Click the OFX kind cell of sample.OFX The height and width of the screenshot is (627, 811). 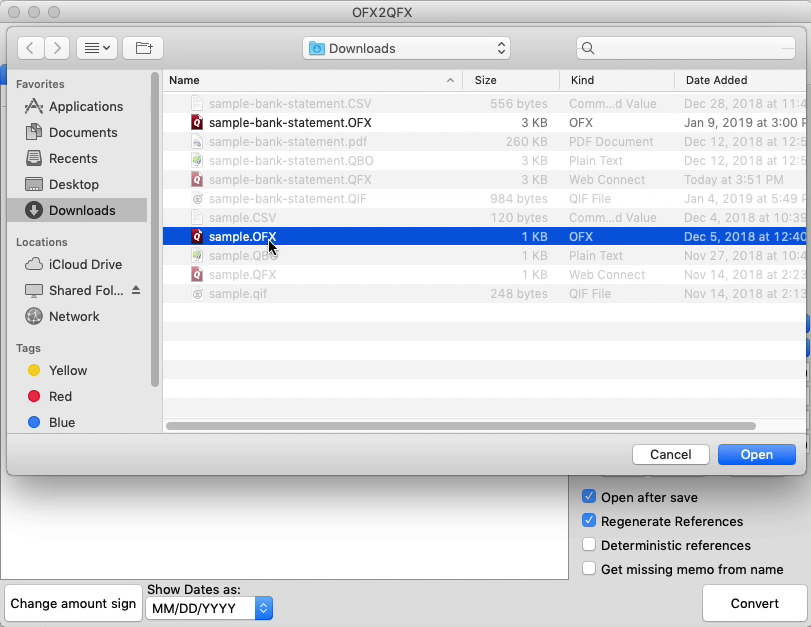[x=581, y=236]
